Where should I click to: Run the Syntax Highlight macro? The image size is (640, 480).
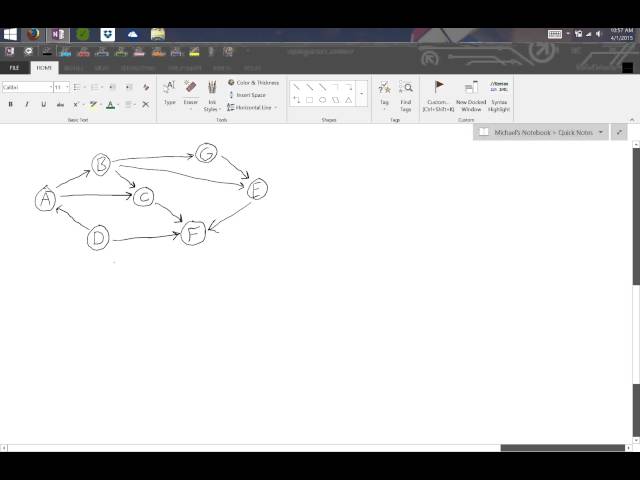point(499,96)
